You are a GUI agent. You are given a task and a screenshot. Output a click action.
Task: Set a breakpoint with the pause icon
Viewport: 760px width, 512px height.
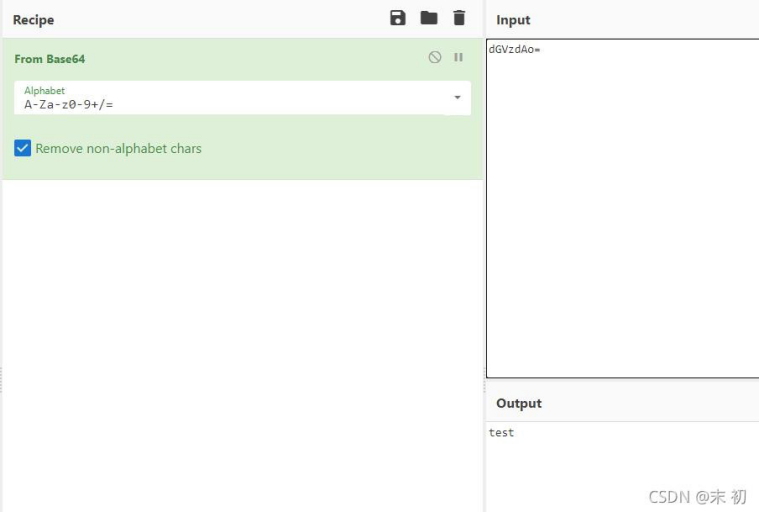tap(458, 57)
